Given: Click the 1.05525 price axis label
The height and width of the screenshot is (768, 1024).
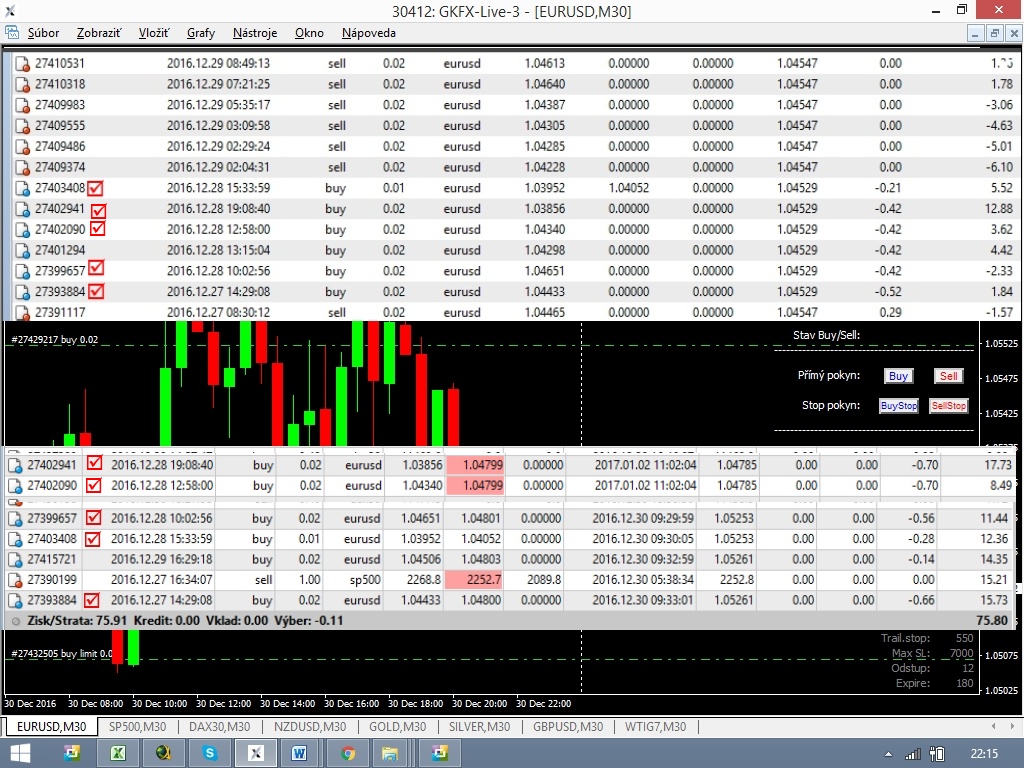Looking at the screenshot, I should (x=1002, y=344).
